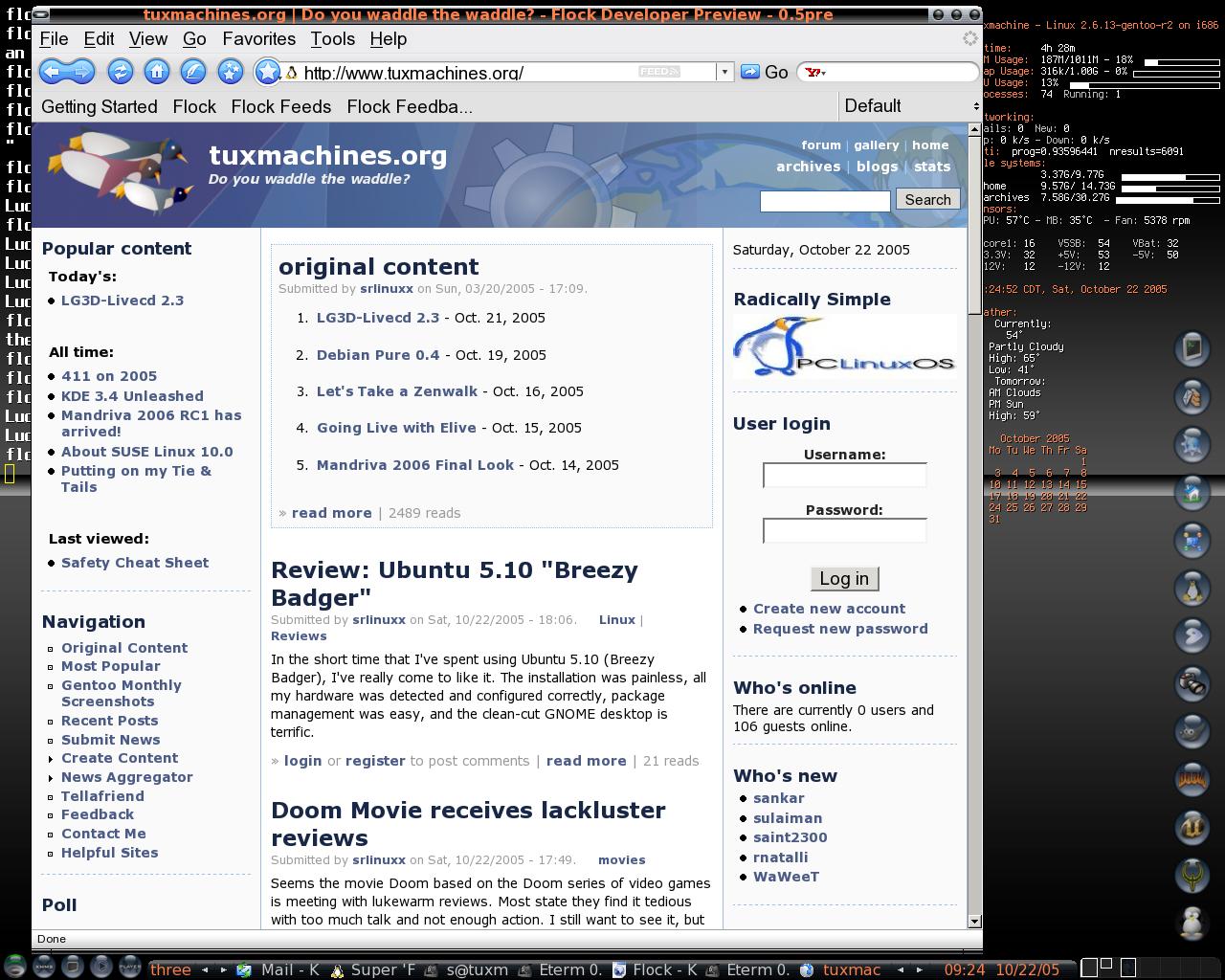
Task: Launch the Doom game dock icon
Action: pos(1192,779)
